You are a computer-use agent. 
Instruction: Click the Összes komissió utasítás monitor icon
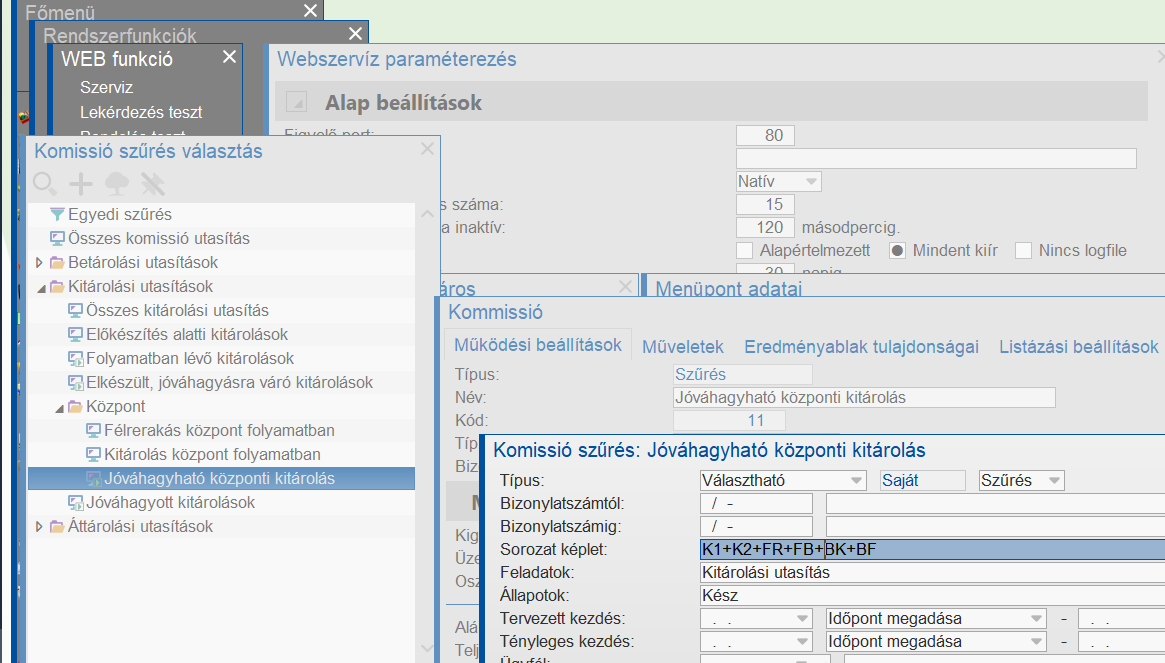pyautogui.click(x=57, y=238)
